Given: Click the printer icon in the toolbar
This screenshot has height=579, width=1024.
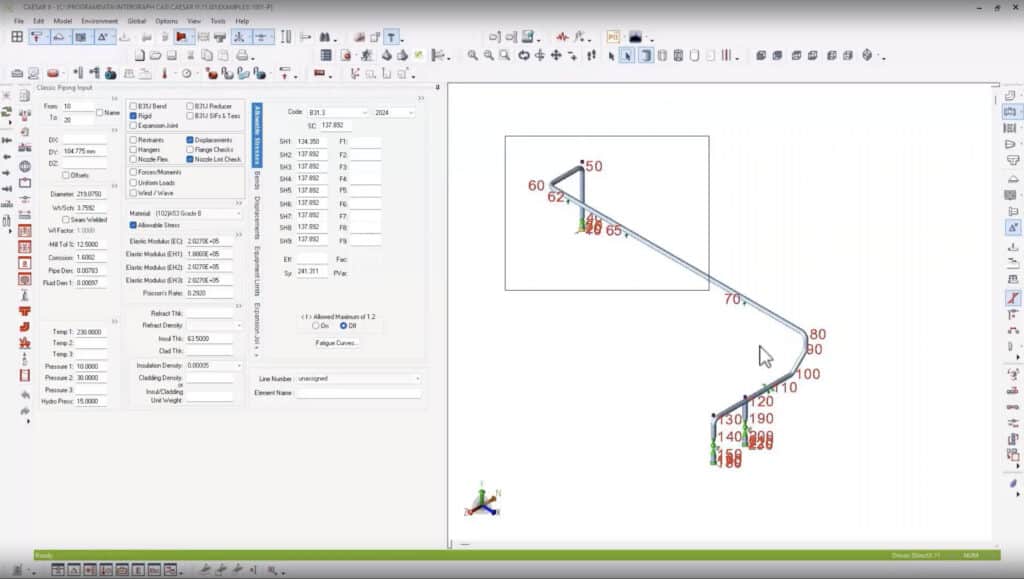Looking at the screenshot, I should 242,55.
